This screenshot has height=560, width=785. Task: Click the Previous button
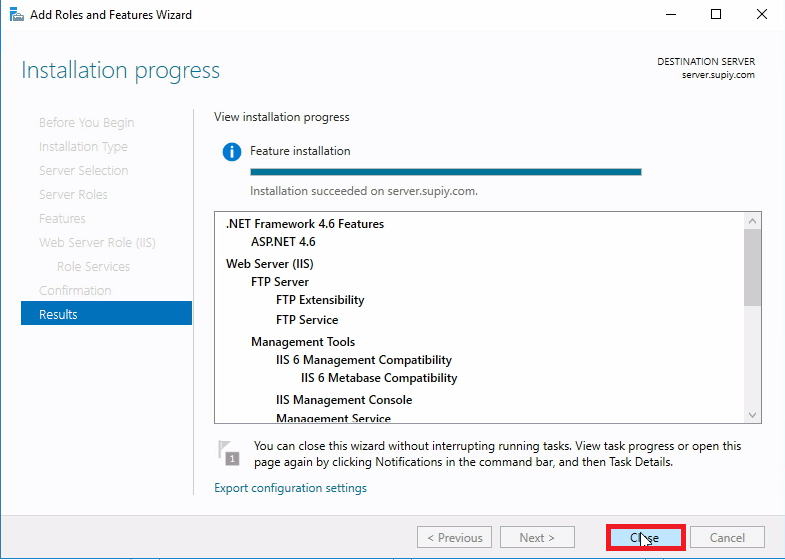click(455, 537)
